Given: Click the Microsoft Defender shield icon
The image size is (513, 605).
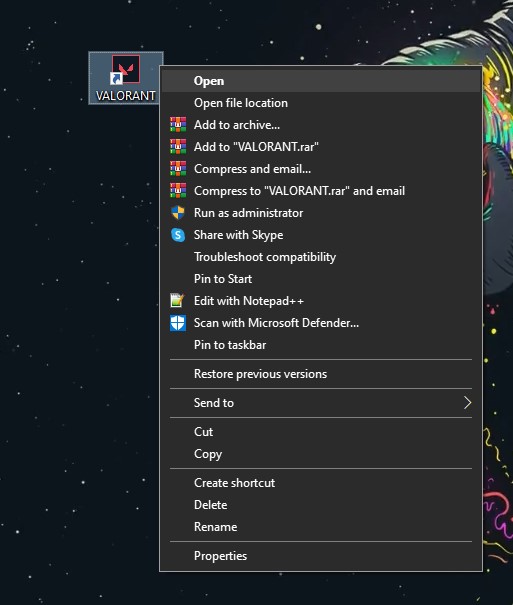Looking at the screenshot, I should pos(178,323).
